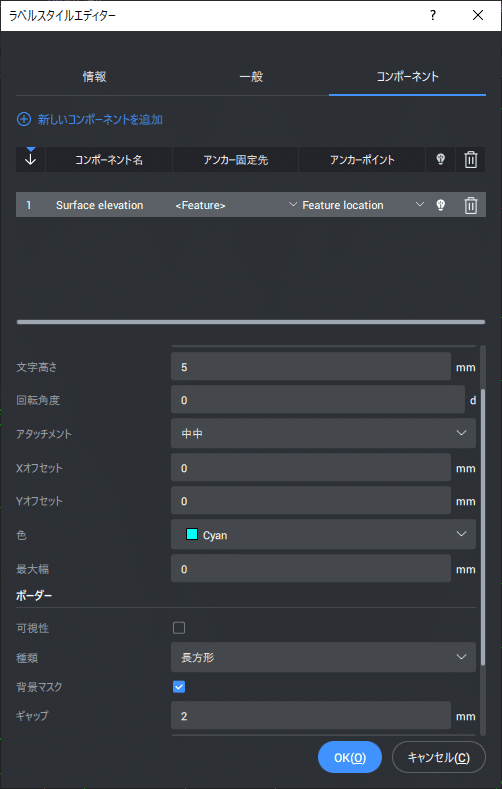Open the Feature location anchor point dropdown

tap(363, 205)
